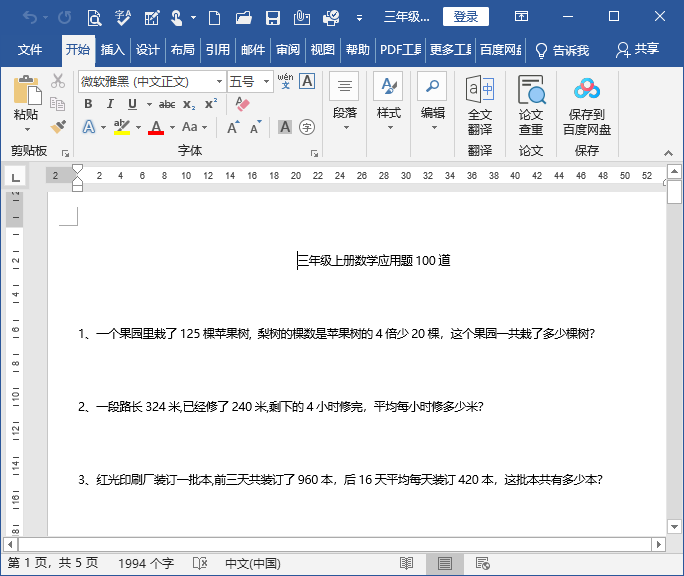684x576 pixels.
Task: Toggle subscript formatting
Action: coord(189,105)
